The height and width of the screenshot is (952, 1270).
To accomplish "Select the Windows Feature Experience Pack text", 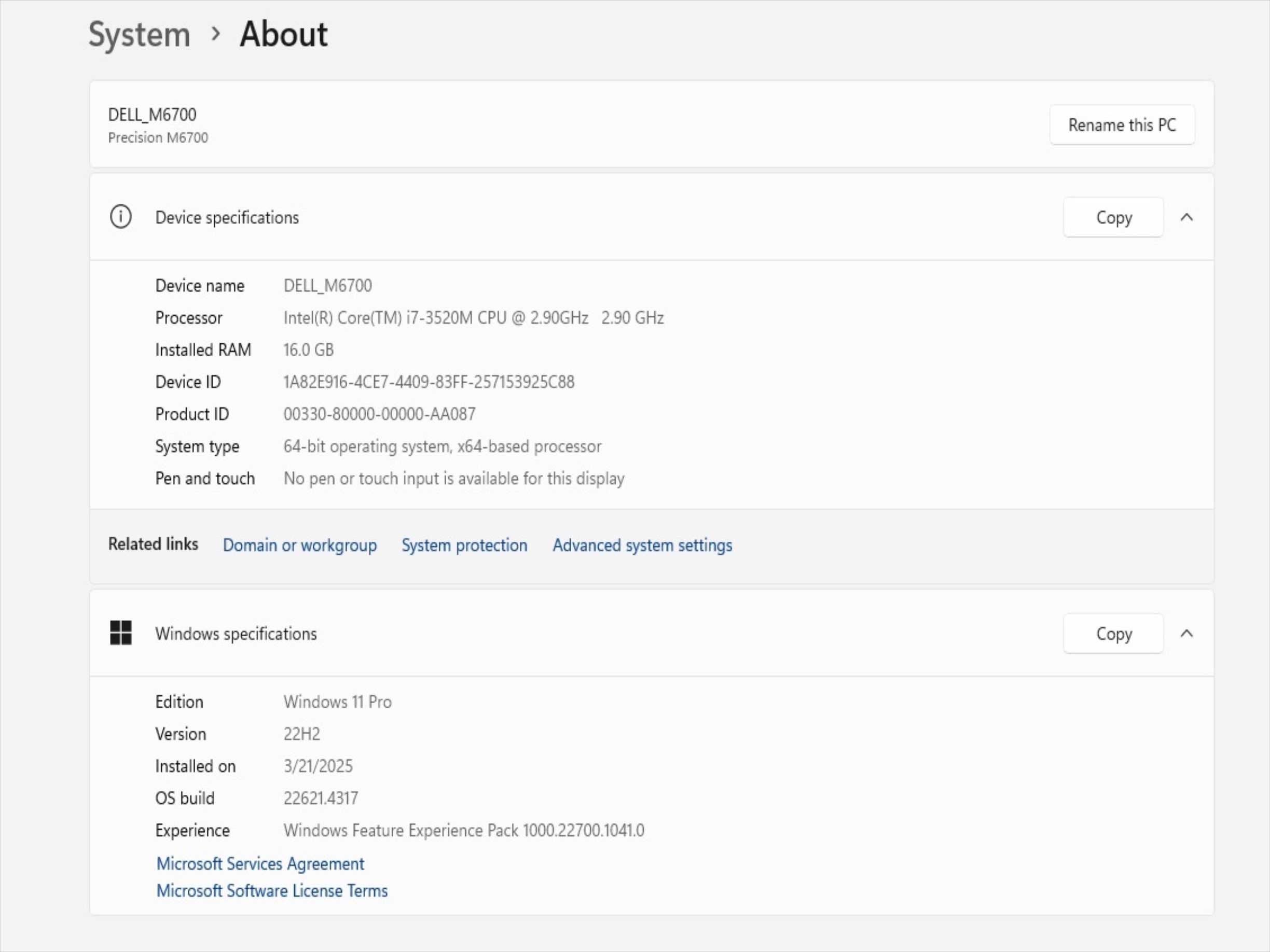I will [x=464, y=830].
